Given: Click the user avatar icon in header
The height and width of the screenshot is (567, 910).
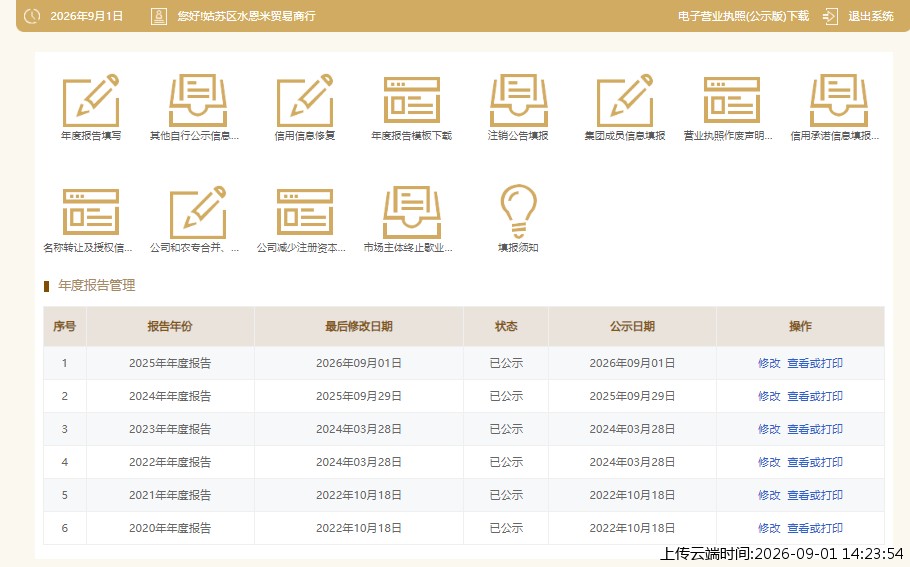Looking at the screenshot, I should pyautogui.click(x=158, y=16).
